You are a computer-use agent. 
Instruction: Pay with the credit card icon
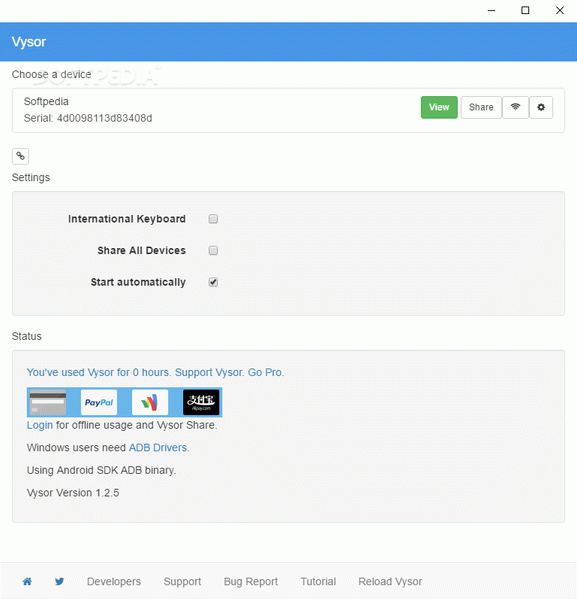click(x=48, y=402)
